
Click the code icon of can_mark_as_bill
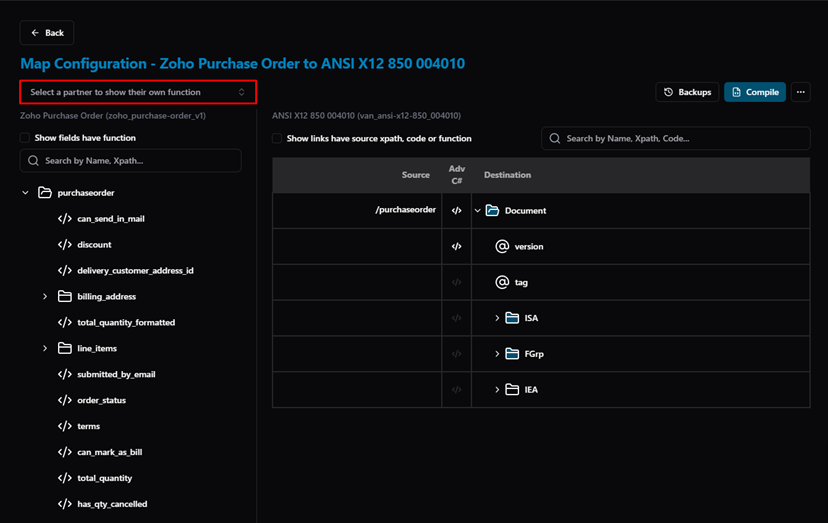(64, 452)
